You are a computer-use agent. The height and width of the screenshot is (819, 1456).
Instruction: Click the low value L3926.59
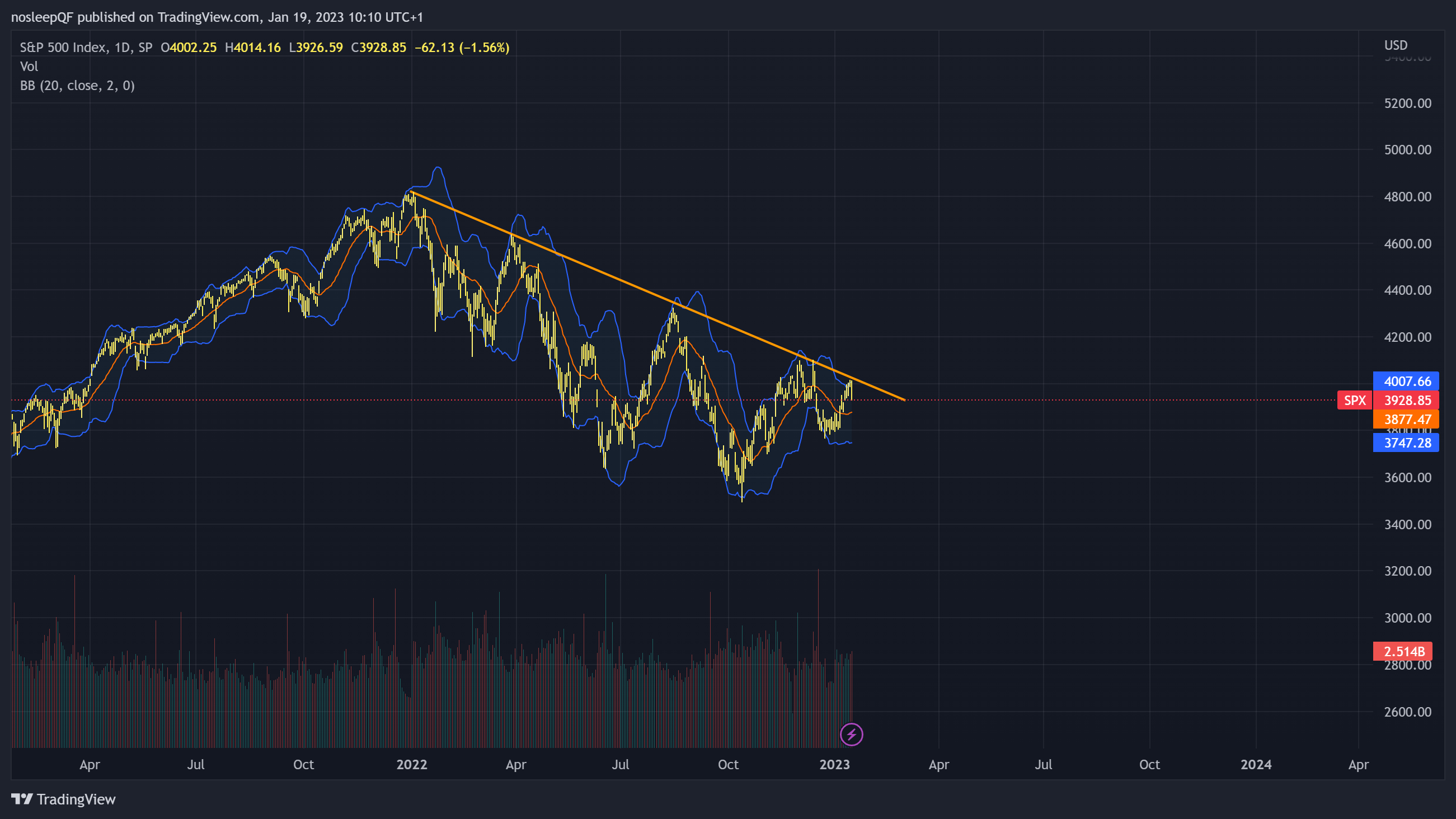316,48
